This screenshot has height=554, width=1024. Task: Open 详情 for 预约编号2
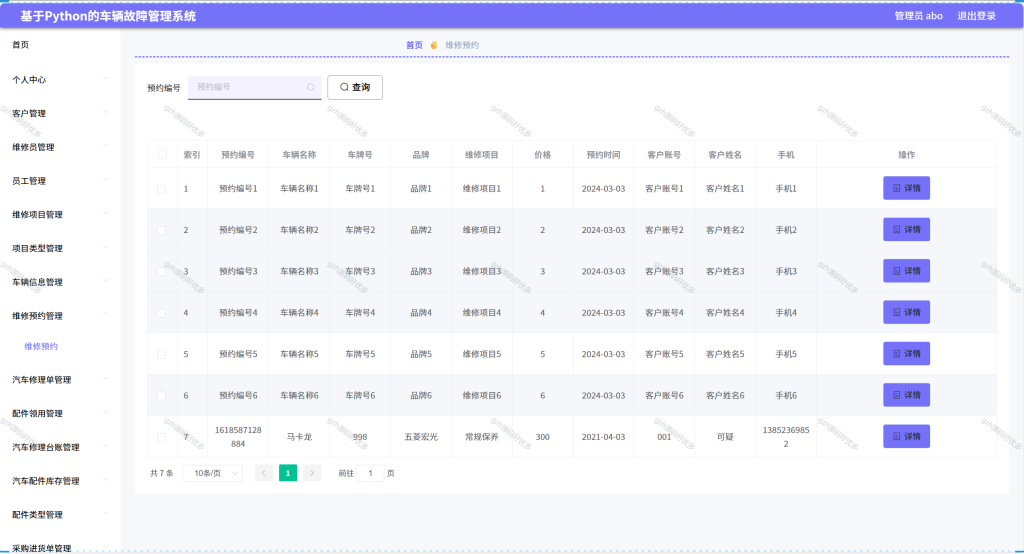(x=906, y=229)
